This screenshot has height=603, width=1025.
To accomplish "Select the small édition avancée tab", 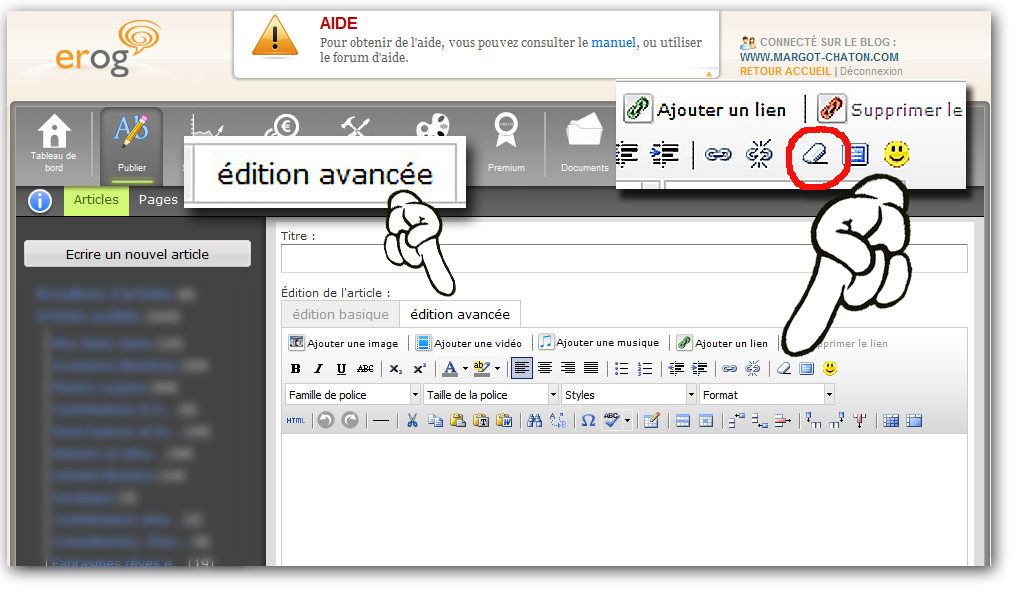I will [460, 315].
